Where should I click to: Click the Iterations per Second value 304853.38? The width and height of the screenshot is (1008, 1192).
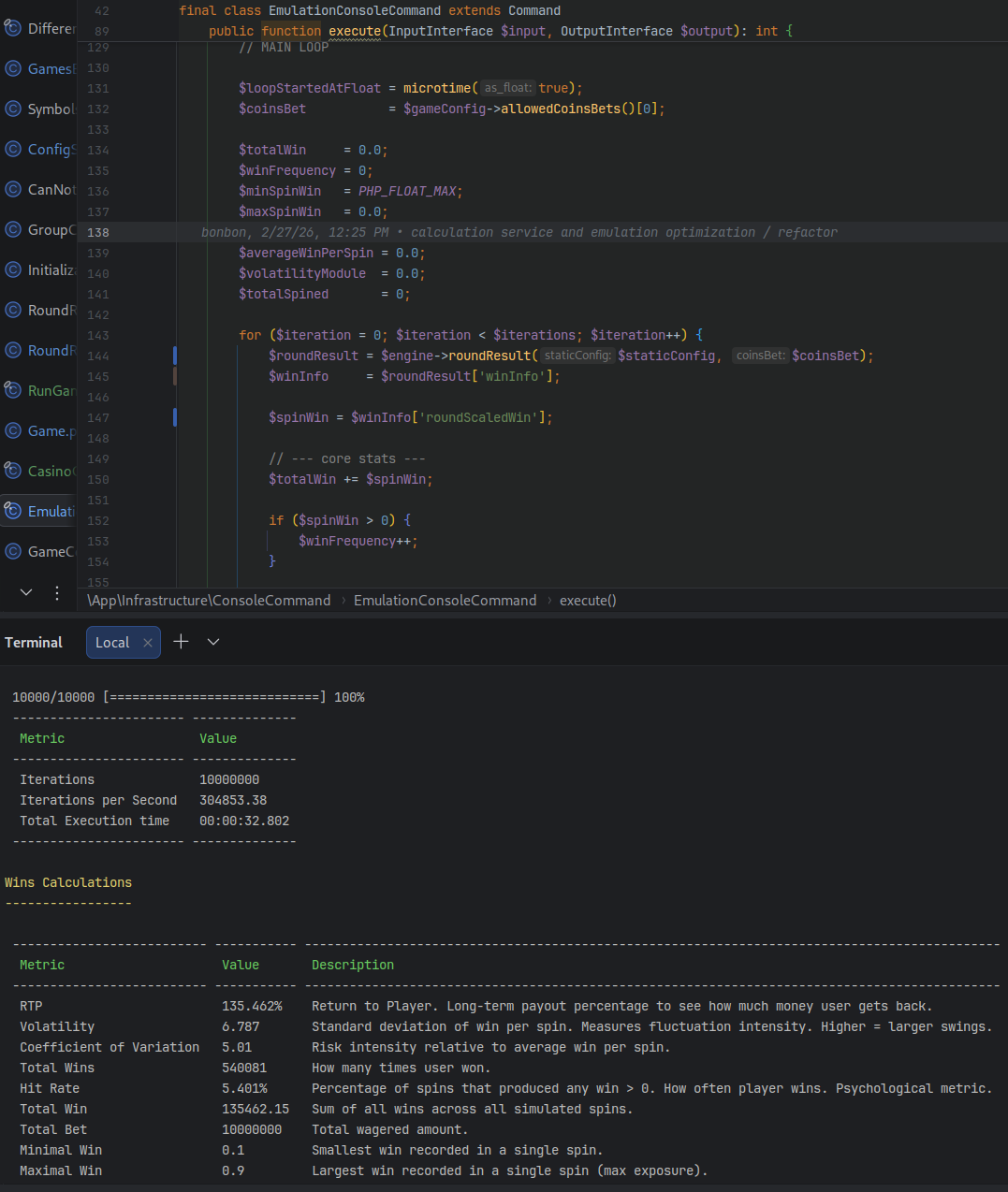tap(233, 800)
